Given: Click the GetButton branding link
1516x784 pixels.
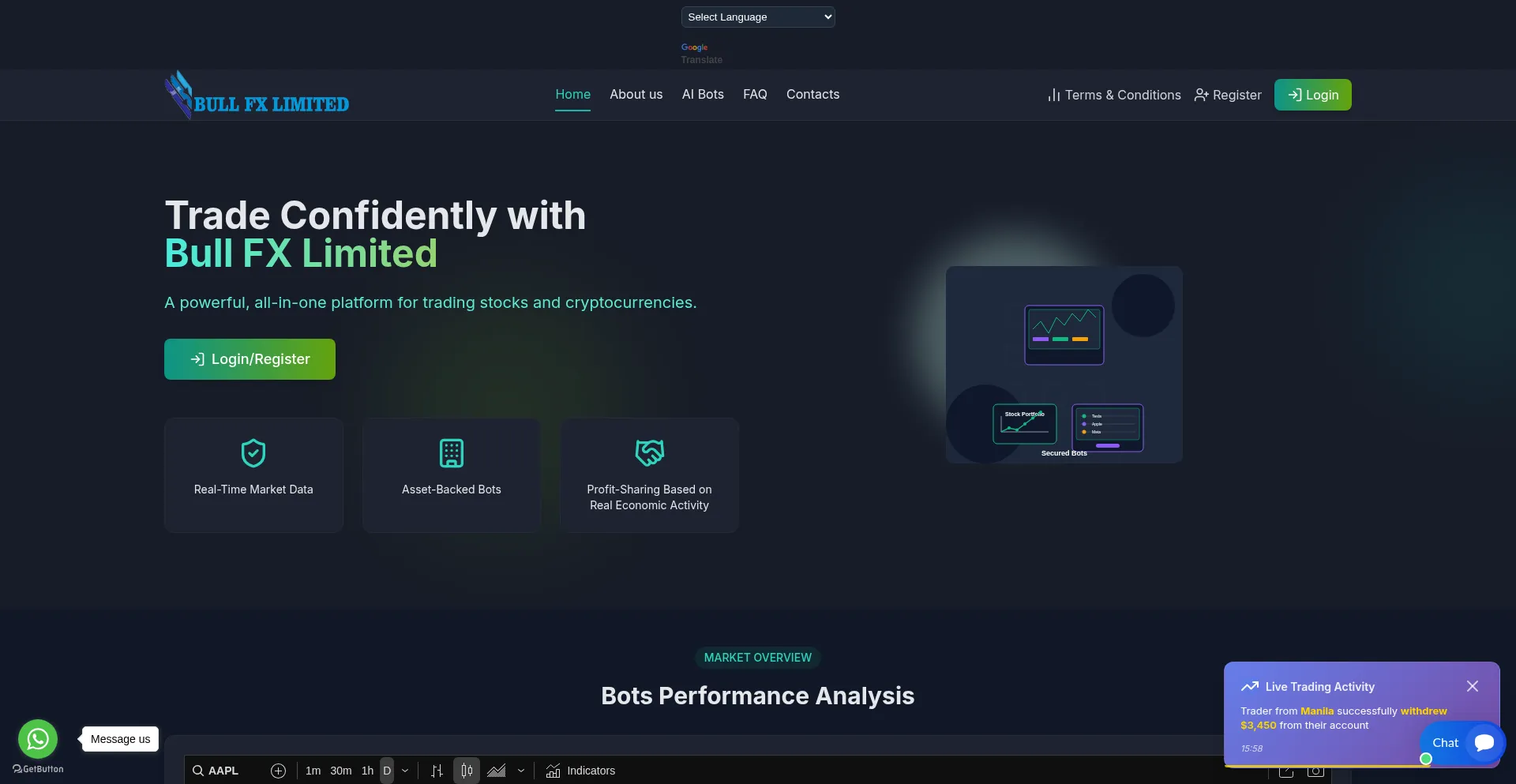Looking at the screenshot, I should (38, 769).
